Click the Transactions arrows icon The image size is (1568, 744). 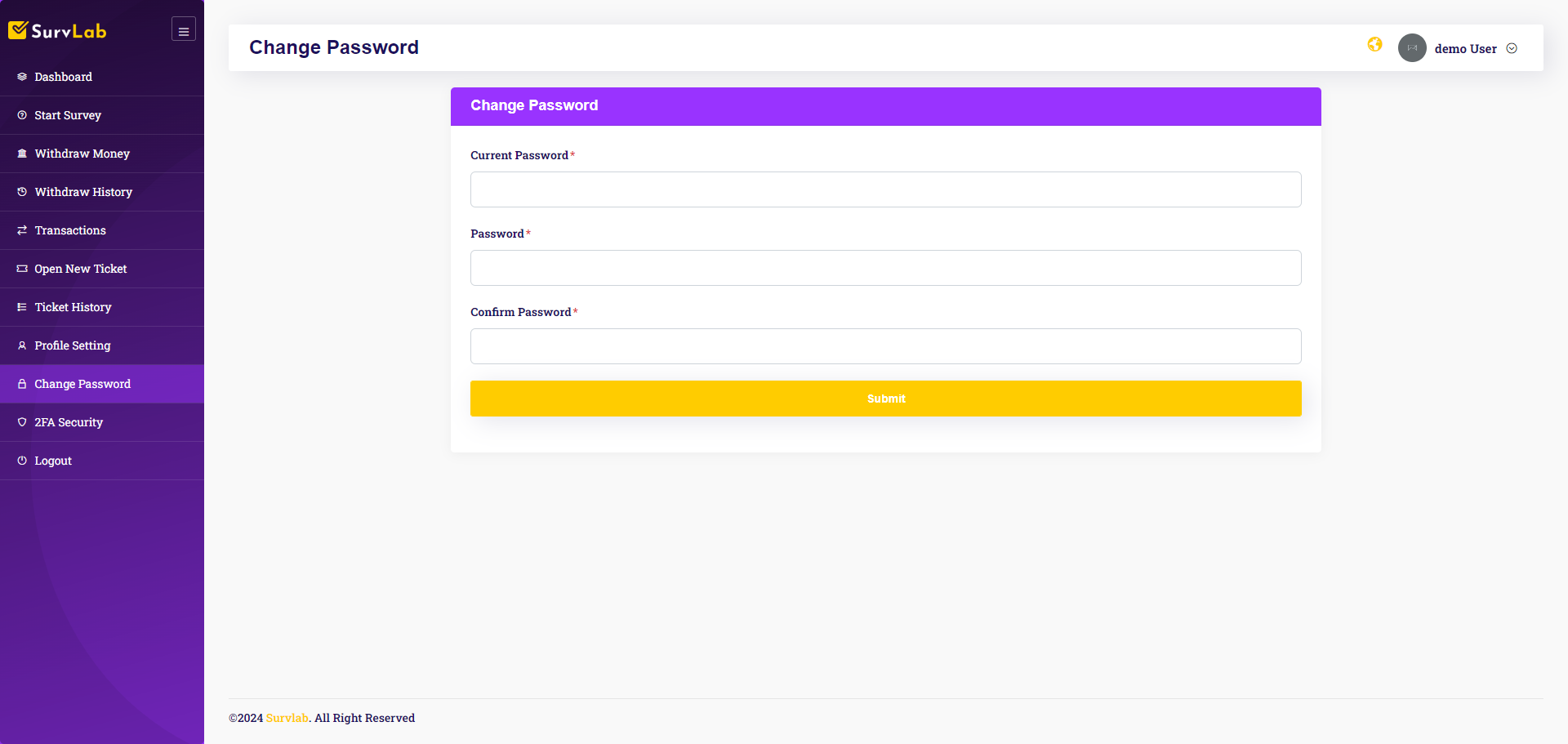pos(21,229)
